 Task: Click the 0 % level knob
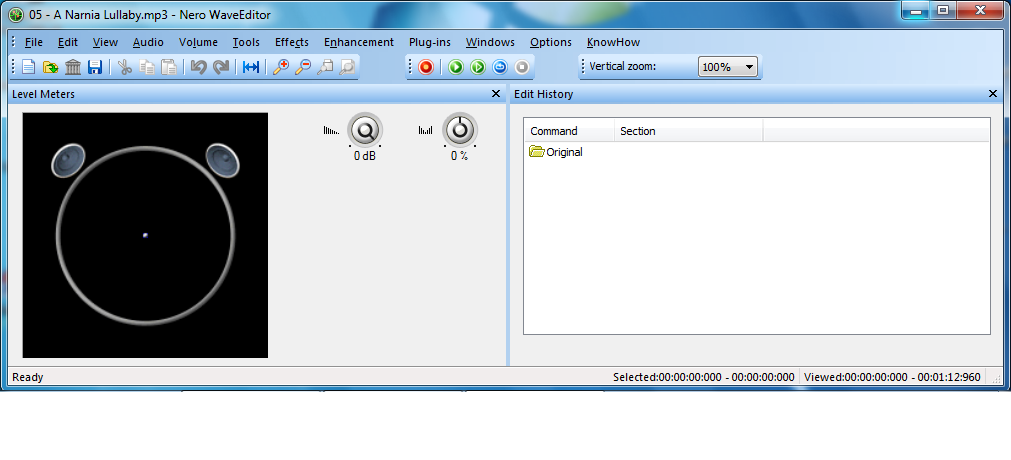pyautogui.click(x=460, y=130)
